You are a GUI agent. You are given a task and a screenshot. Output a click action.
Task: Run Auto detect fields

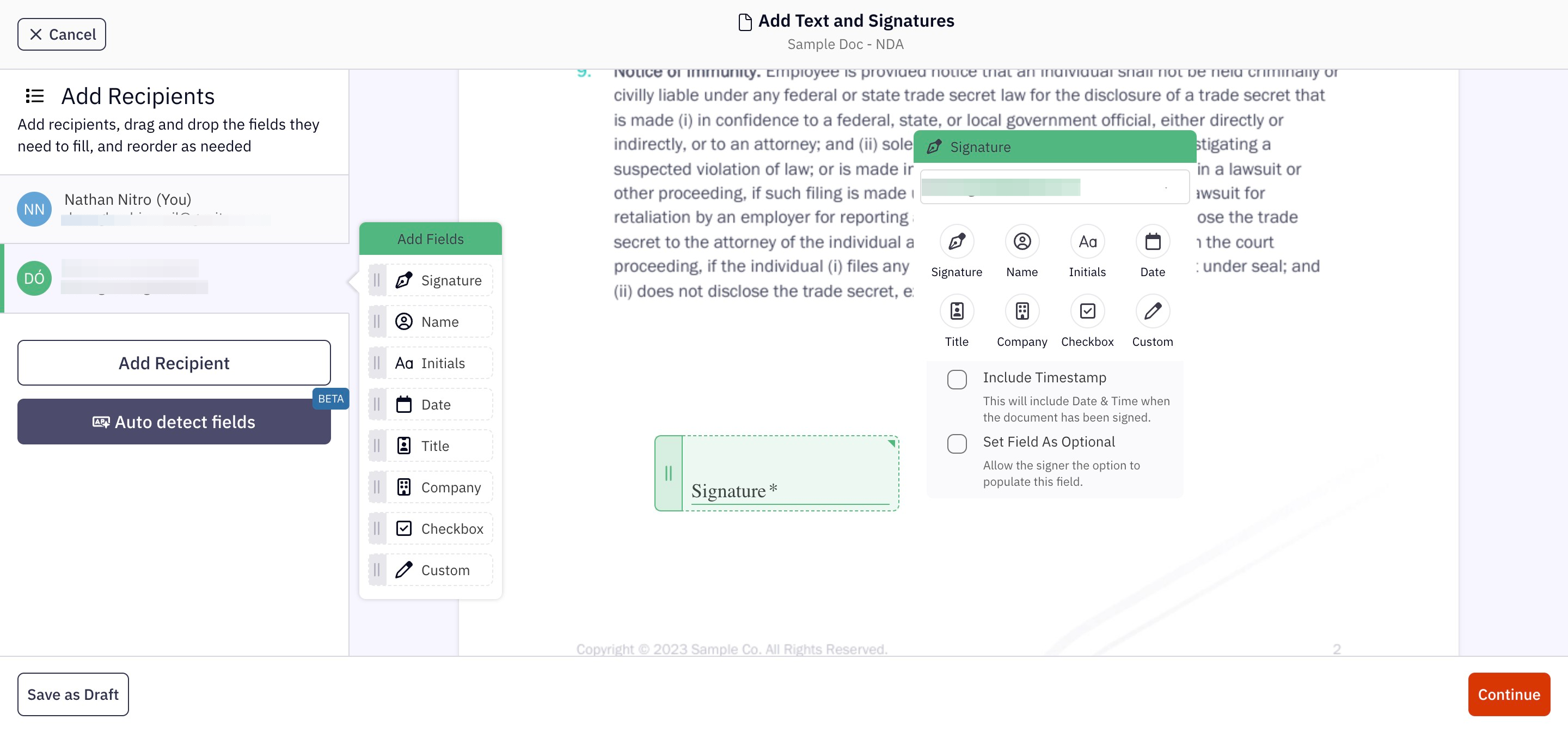coord(174,422)
